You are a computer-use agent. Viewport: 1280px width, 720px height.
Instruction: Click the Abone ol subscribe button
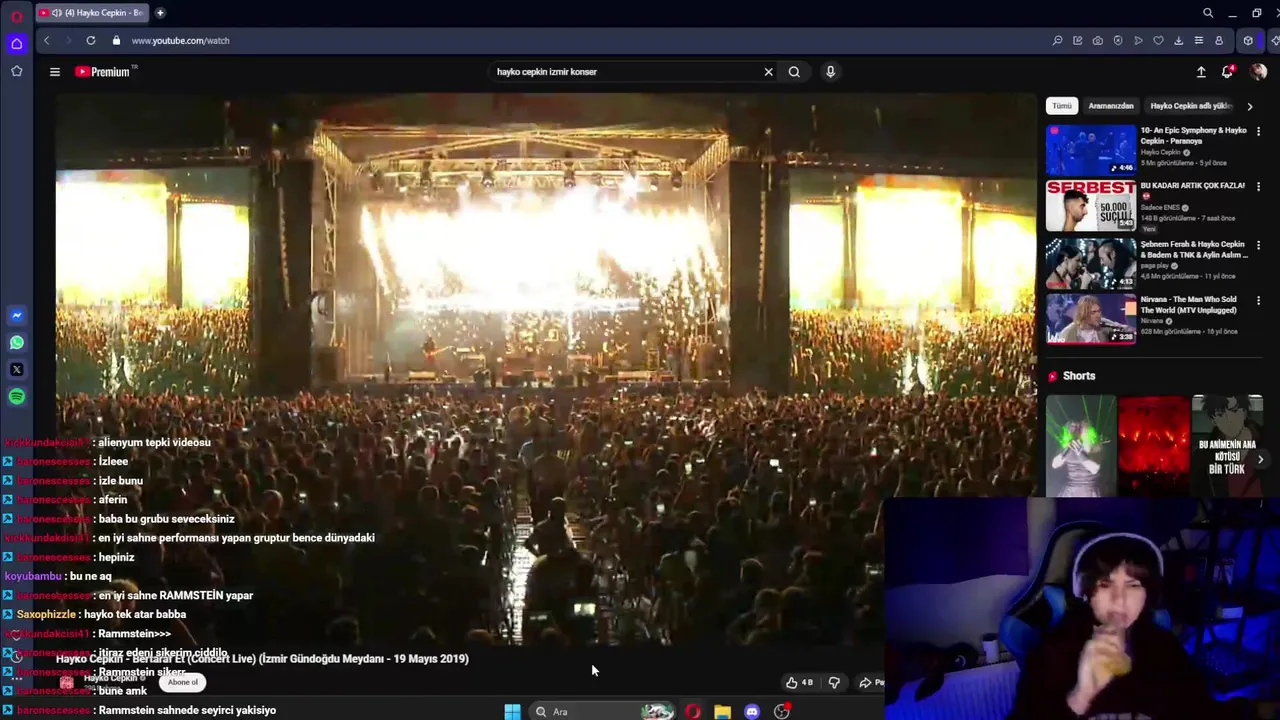183,682
